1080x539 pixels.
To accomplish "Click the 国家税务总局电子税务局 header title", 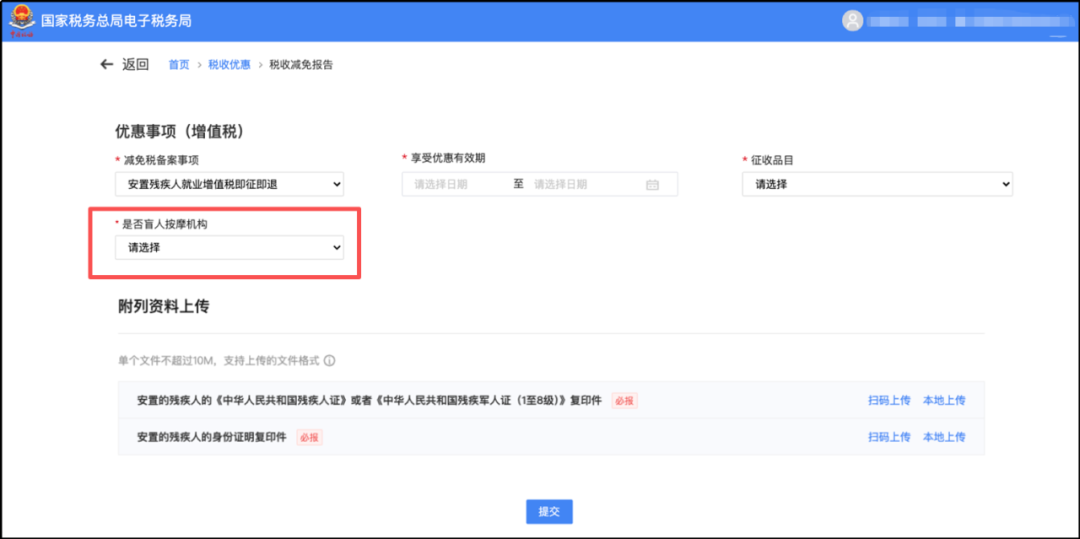I will [116, 21].
